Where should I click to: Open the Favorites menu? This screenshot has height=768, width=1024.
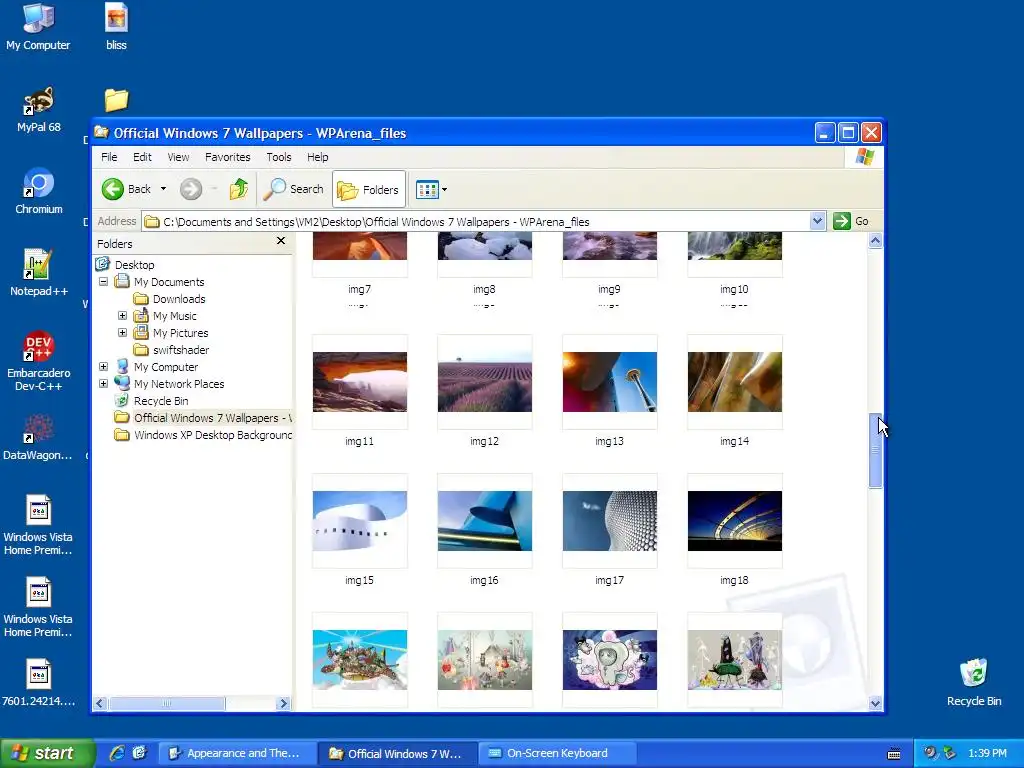click(228, 157)
